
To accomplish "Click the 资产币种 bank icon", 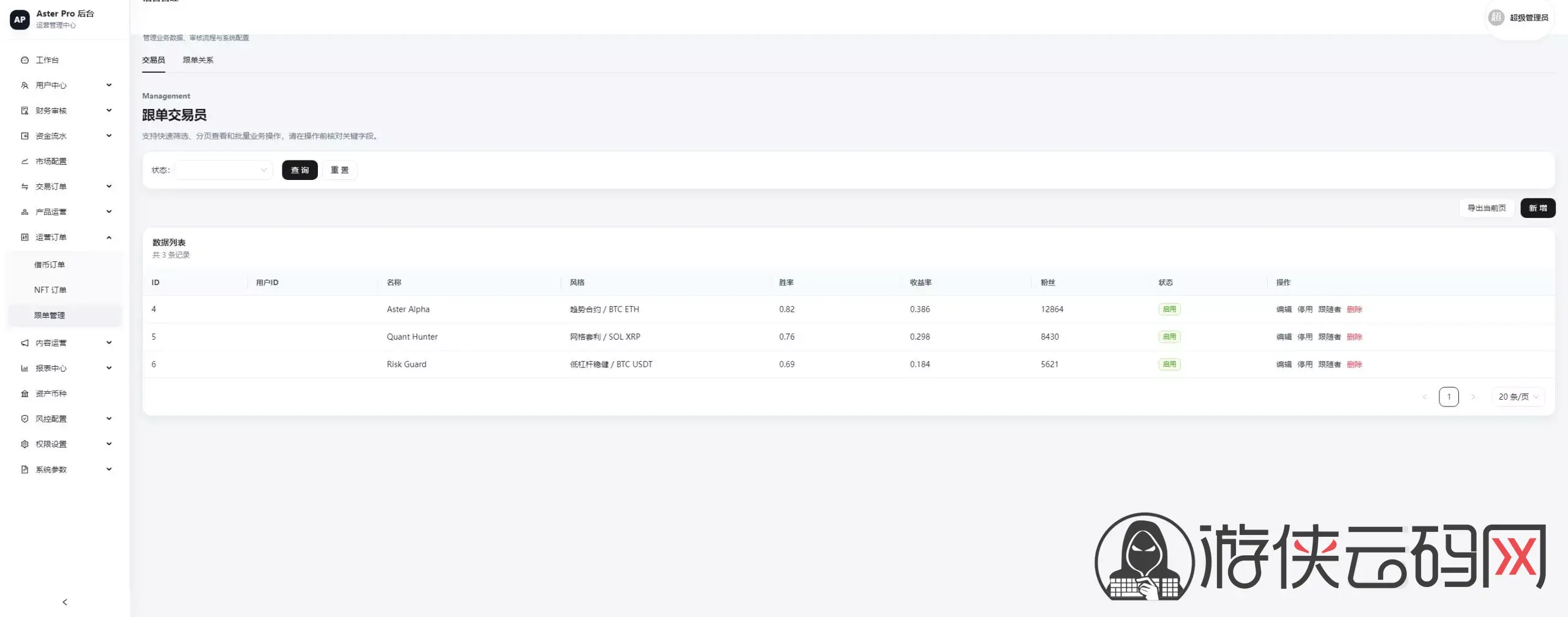I will pos(24,394).
